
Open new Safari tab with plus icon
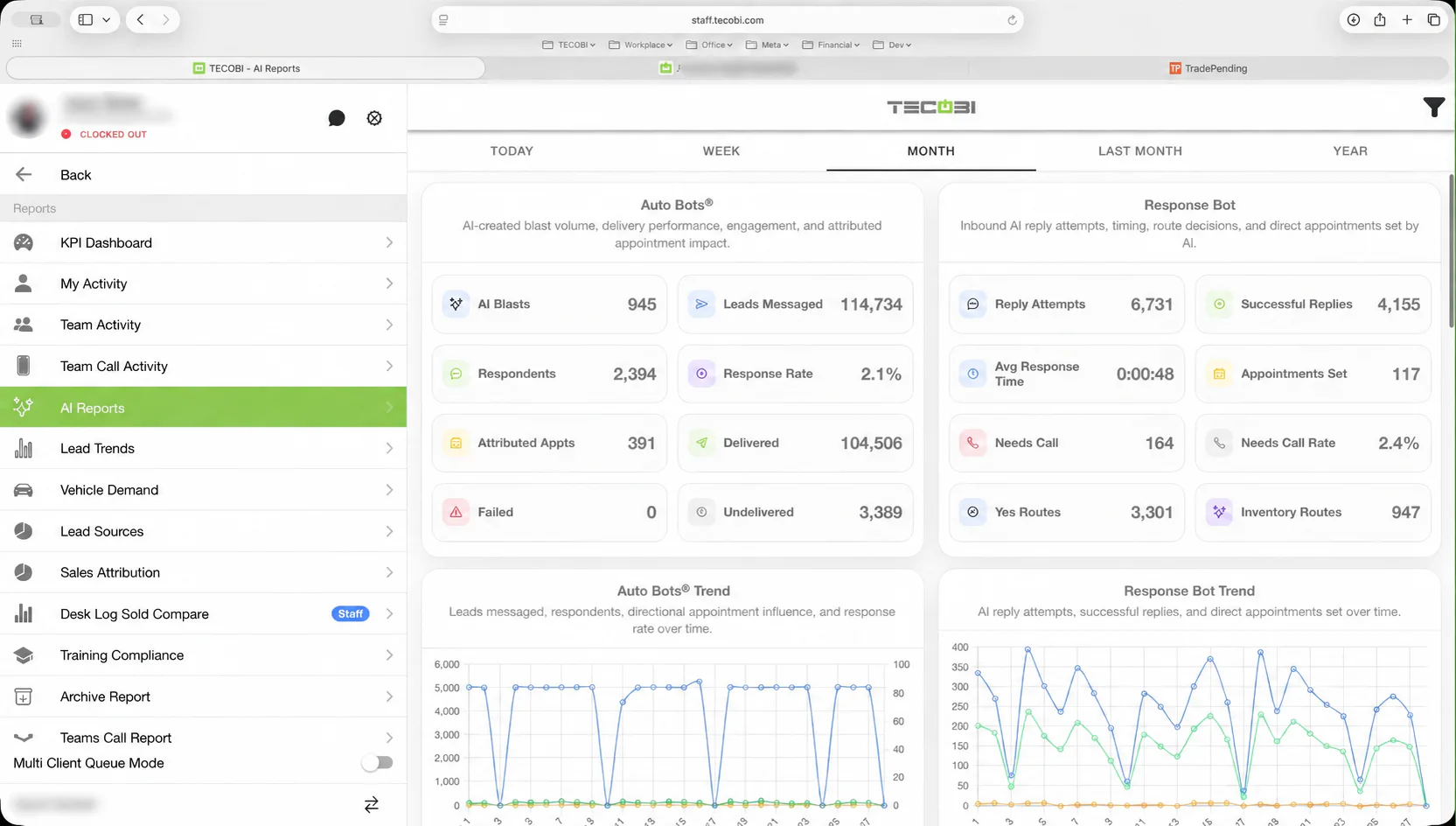click(x=1407, y=19)
